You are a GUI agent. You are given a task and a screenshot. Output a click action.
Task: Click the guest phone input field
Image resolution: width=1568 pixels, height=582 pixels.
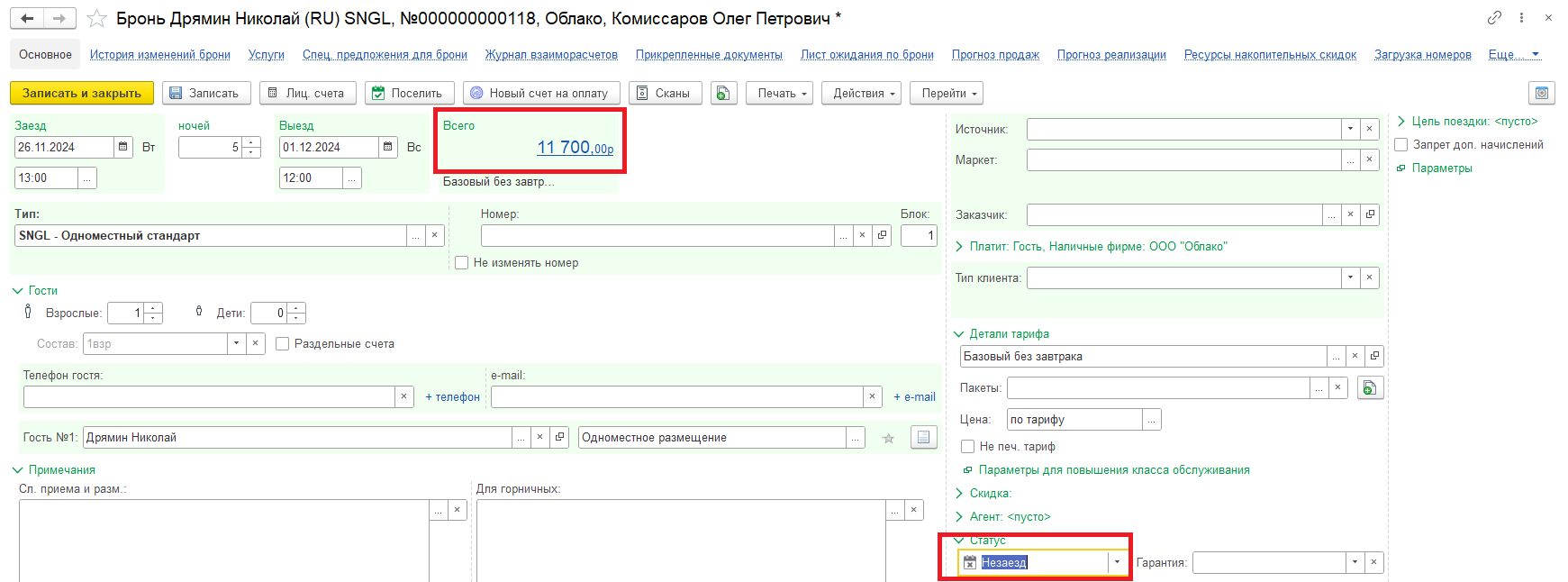(209, 396)
